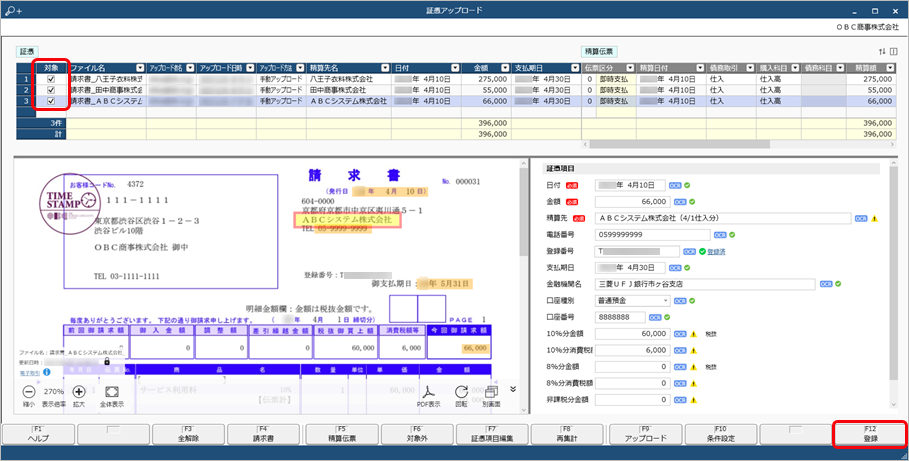Click the warning icon beside 精算先
This screenshot has width=909, height=461.
pyautogui.click(x=874, y=219)
